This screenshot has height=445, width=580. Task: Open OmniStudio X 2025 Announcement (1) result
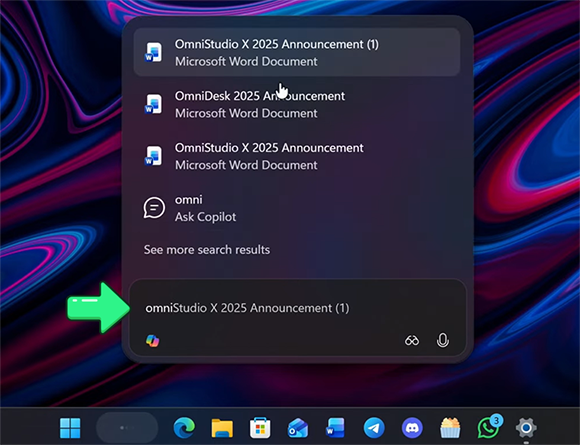pyautogui.click(x=297, y=52)
